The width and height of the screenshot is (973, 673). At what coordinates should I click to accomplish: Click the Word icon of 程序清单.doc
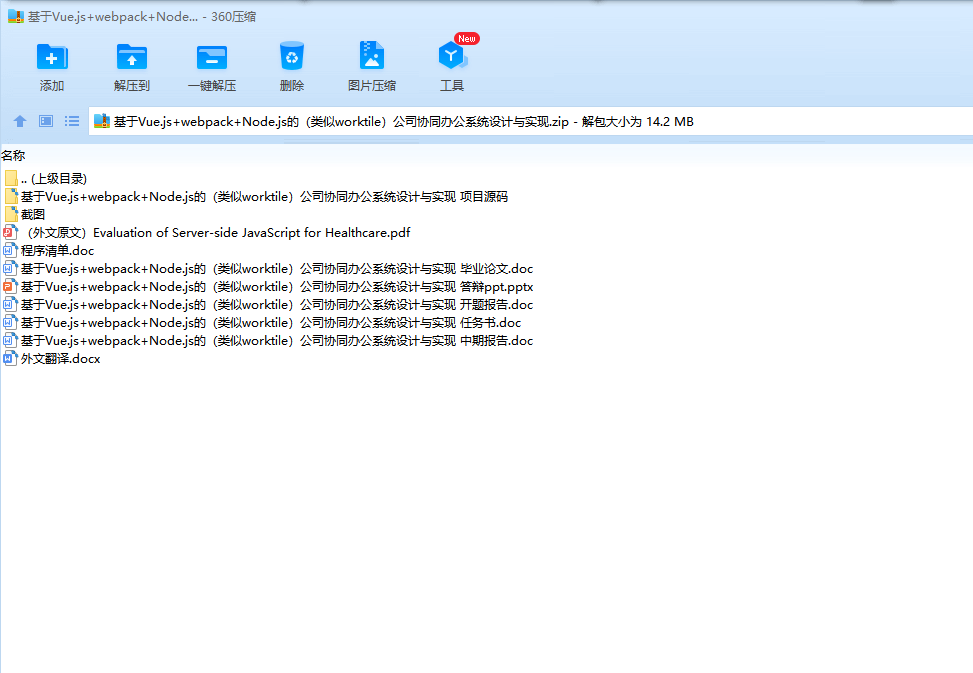(x=10, y=251)
